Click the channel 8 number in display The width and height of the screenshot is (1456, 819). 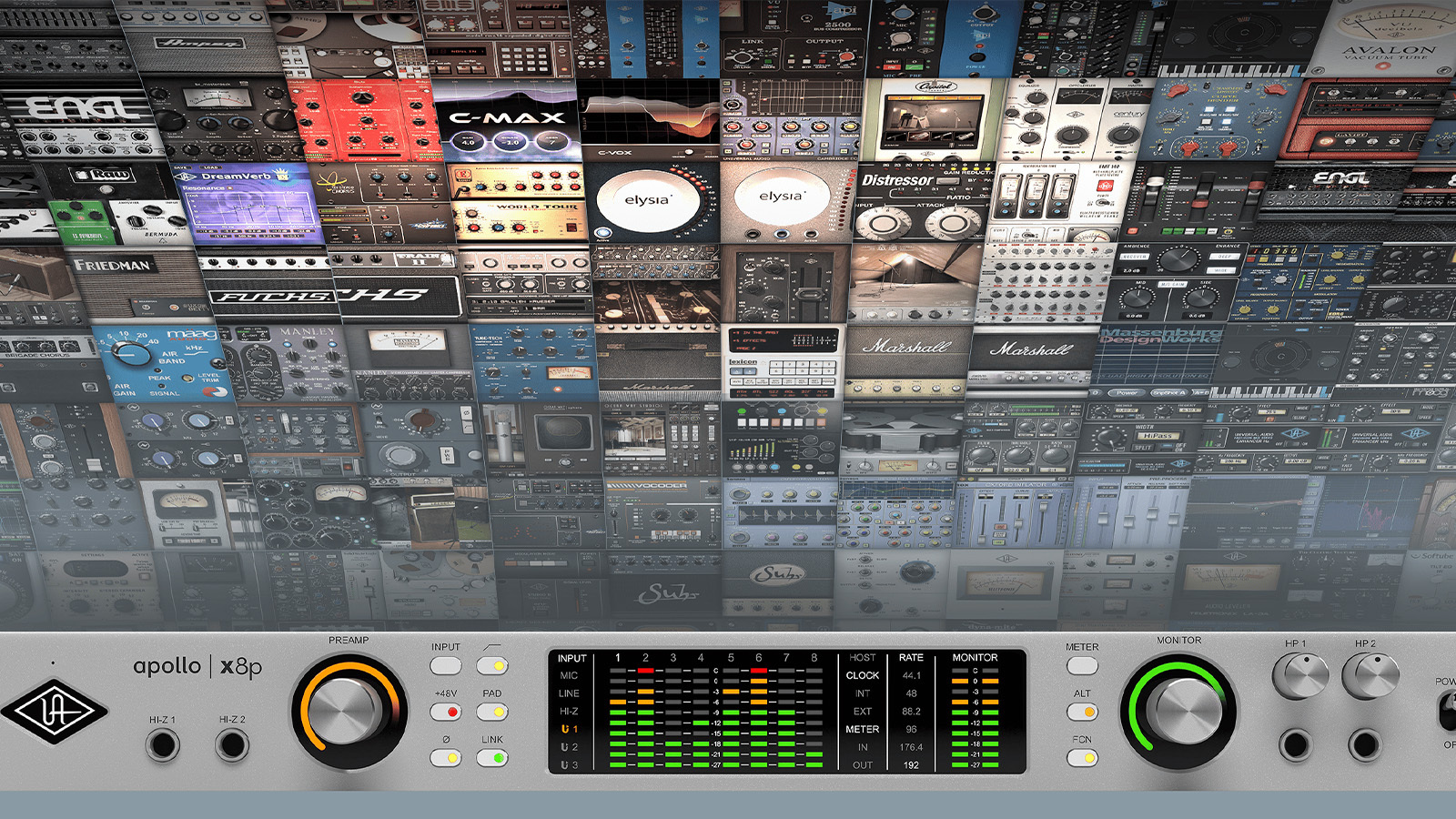click(x=814, y=657)
